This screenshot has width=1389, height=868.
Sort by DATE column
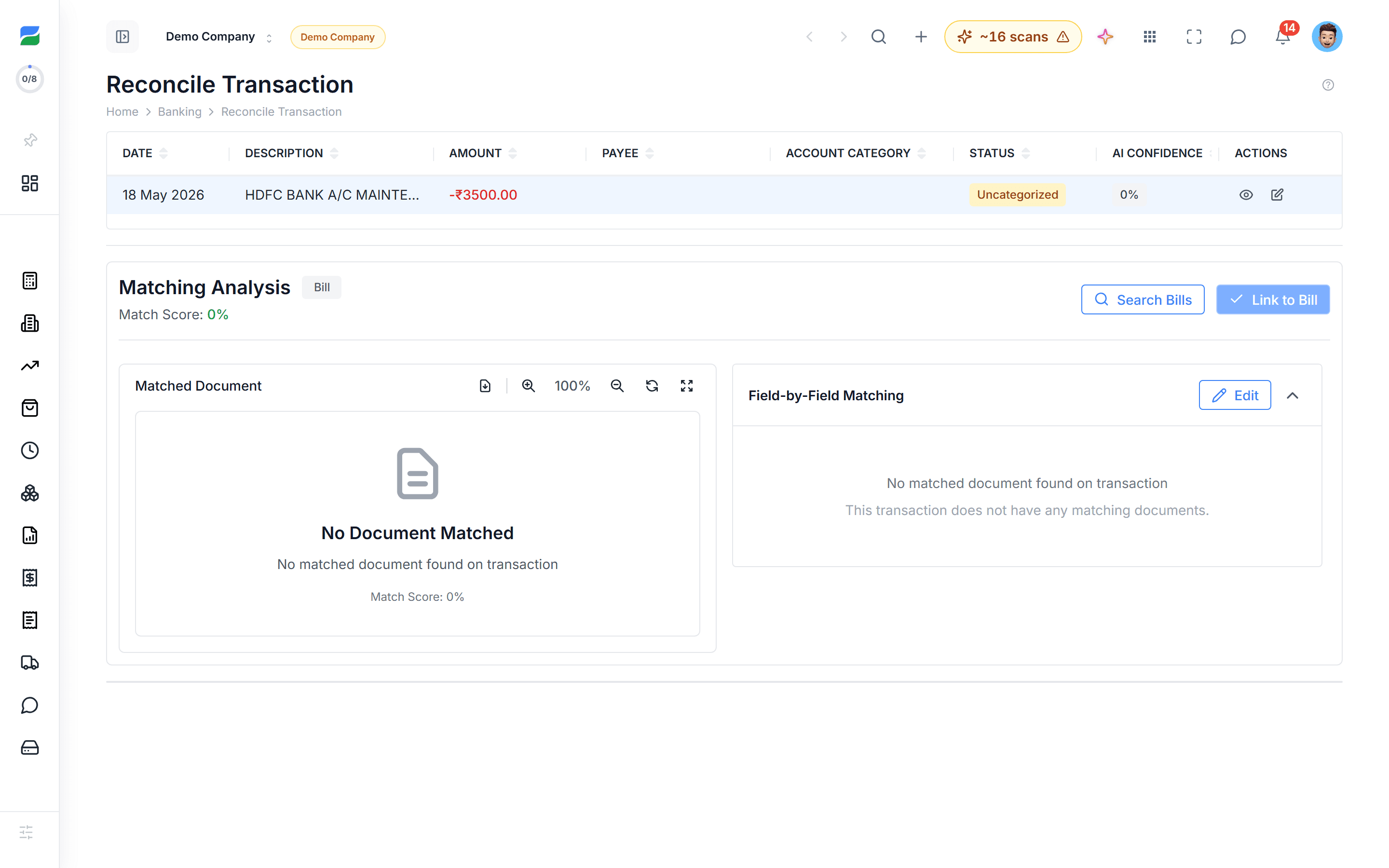(x=145, y=153)
